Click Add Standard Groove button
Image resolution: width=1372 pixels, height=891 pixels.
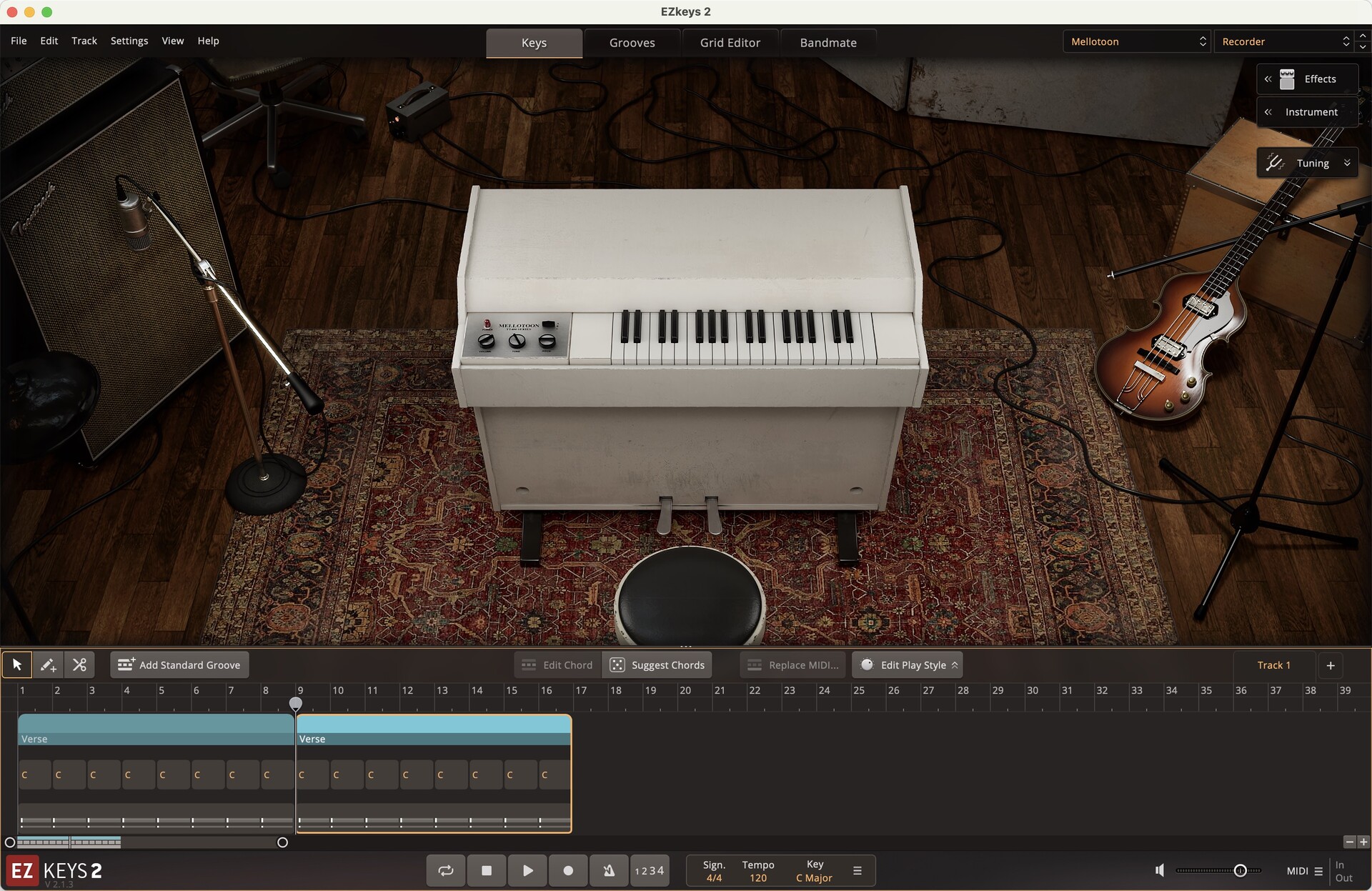click(x=180, y=665)
